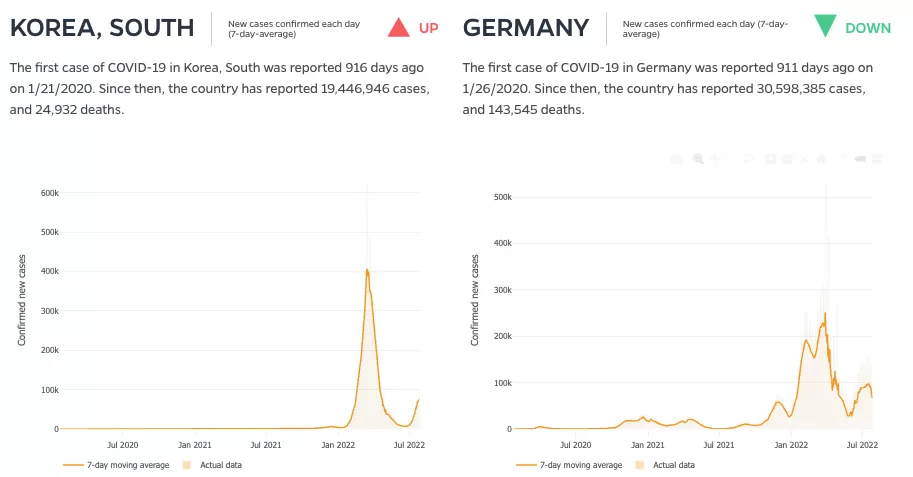Toggle Germany Actual data legend entry
The image size is (913, 477).
click(665, 465)
